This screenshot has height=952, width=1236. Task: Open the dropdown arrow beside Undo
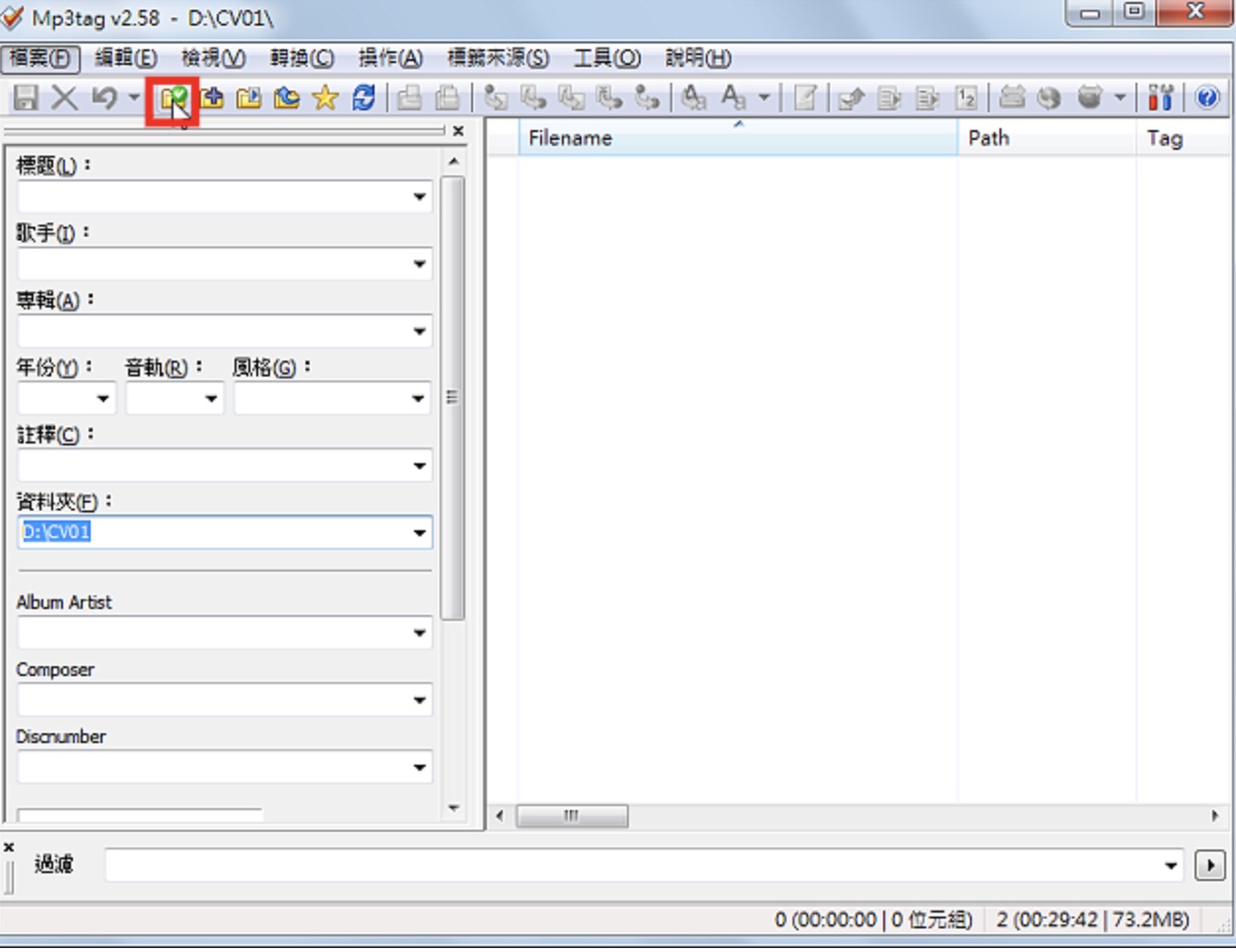(134, 98)
